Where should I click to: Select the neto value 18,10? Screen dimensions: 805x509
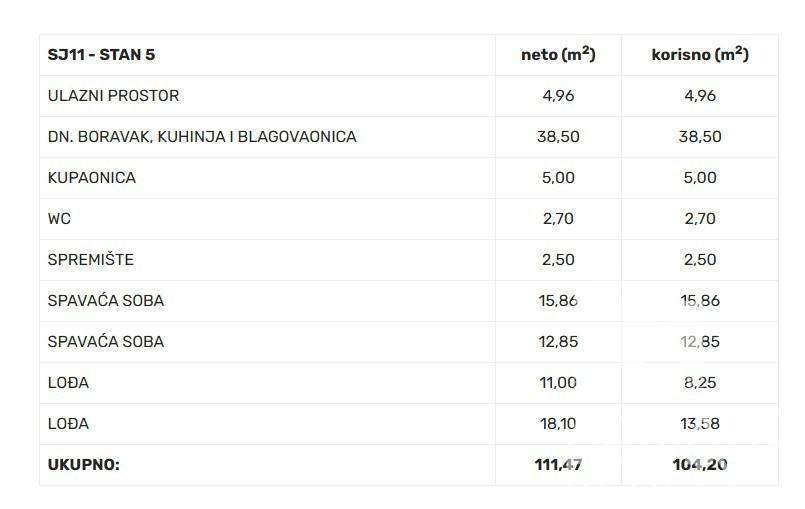(558, 424)
